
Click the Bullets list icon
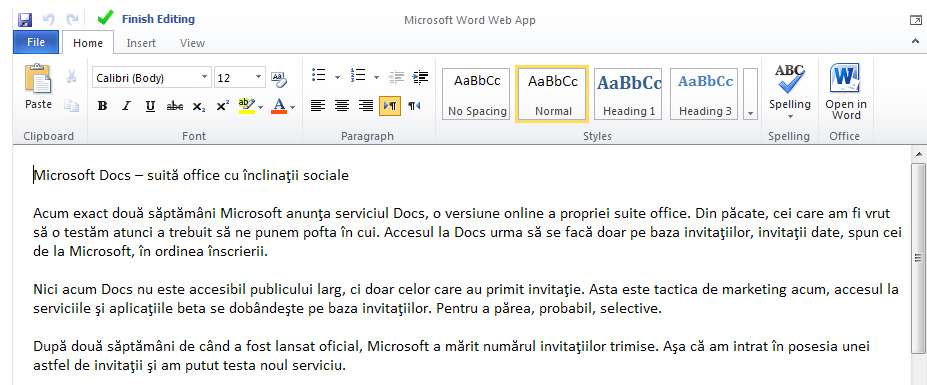(x=319, y=76)
